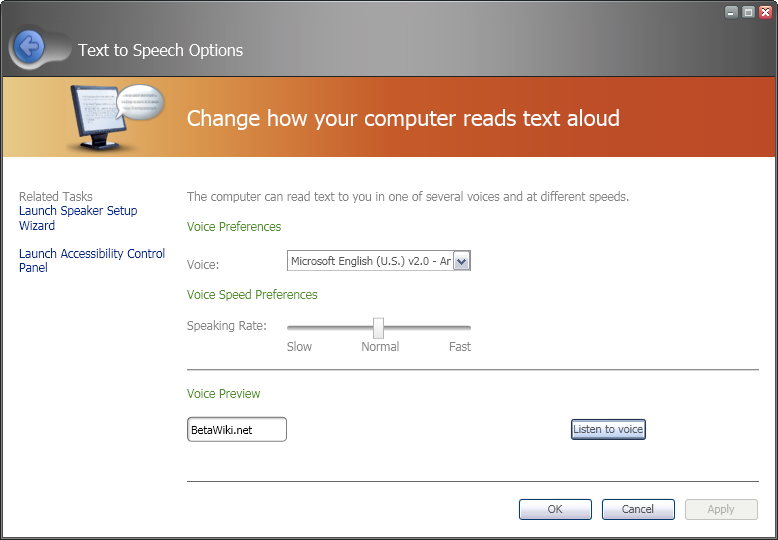Click the Voice dropdown arrow button
This screenshot has width=778, height=540.
click(462, 262)
